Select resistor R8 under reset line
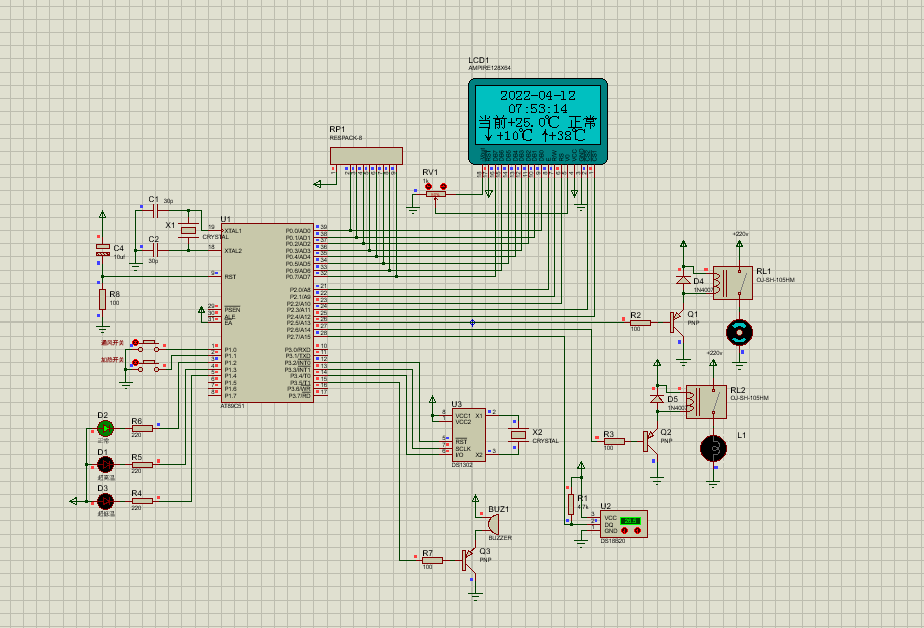 pos(103,299)
